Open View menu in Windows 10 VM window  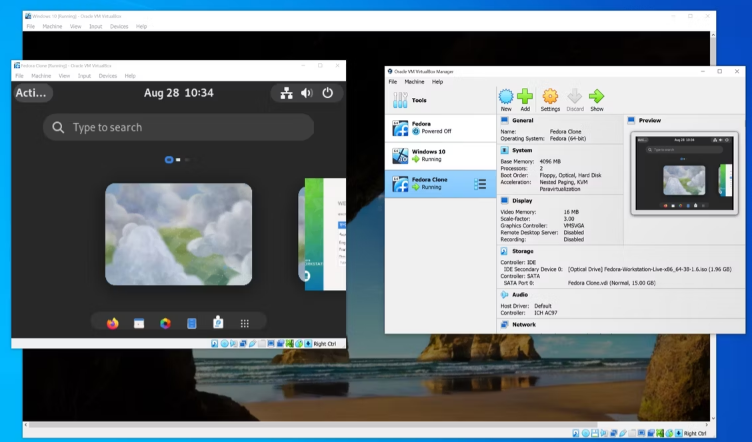click(76, 26)
